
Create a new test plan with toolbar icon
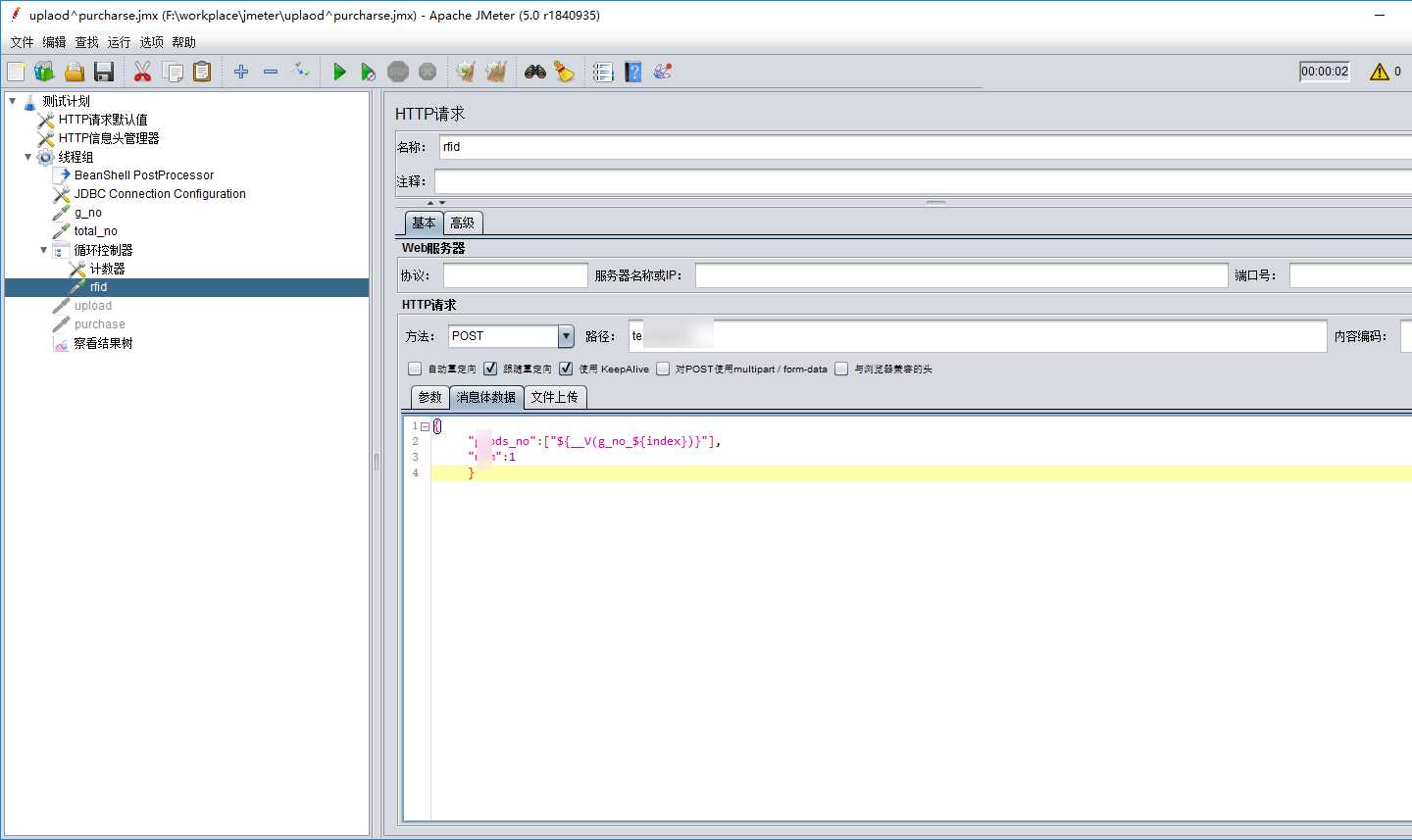click(16, 72)
